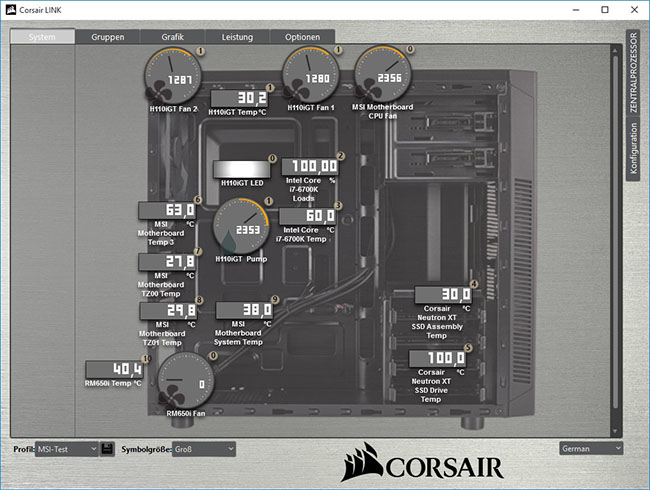650x490 pixels.
Task: Click badge 1 on H110iGT Fan 1
Action: pos(338,50)
